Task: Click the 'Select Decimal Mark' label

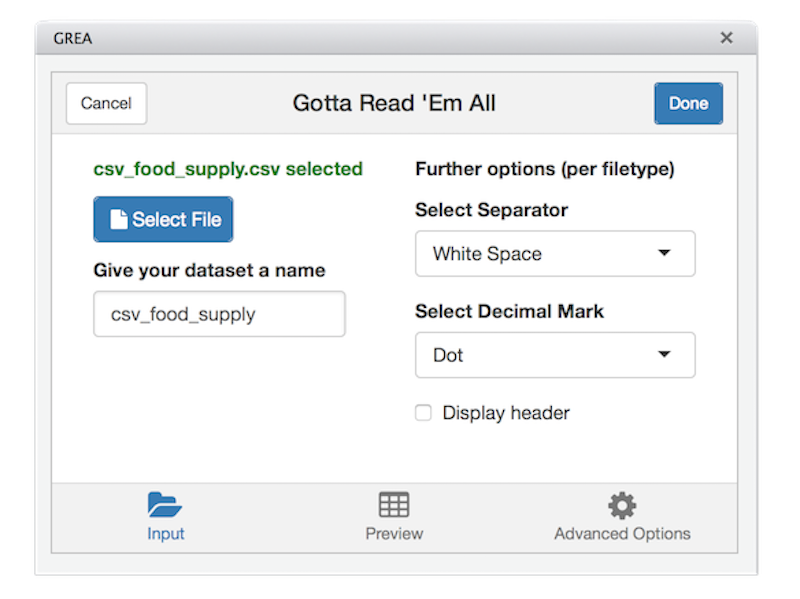Action: click(510, 311)
